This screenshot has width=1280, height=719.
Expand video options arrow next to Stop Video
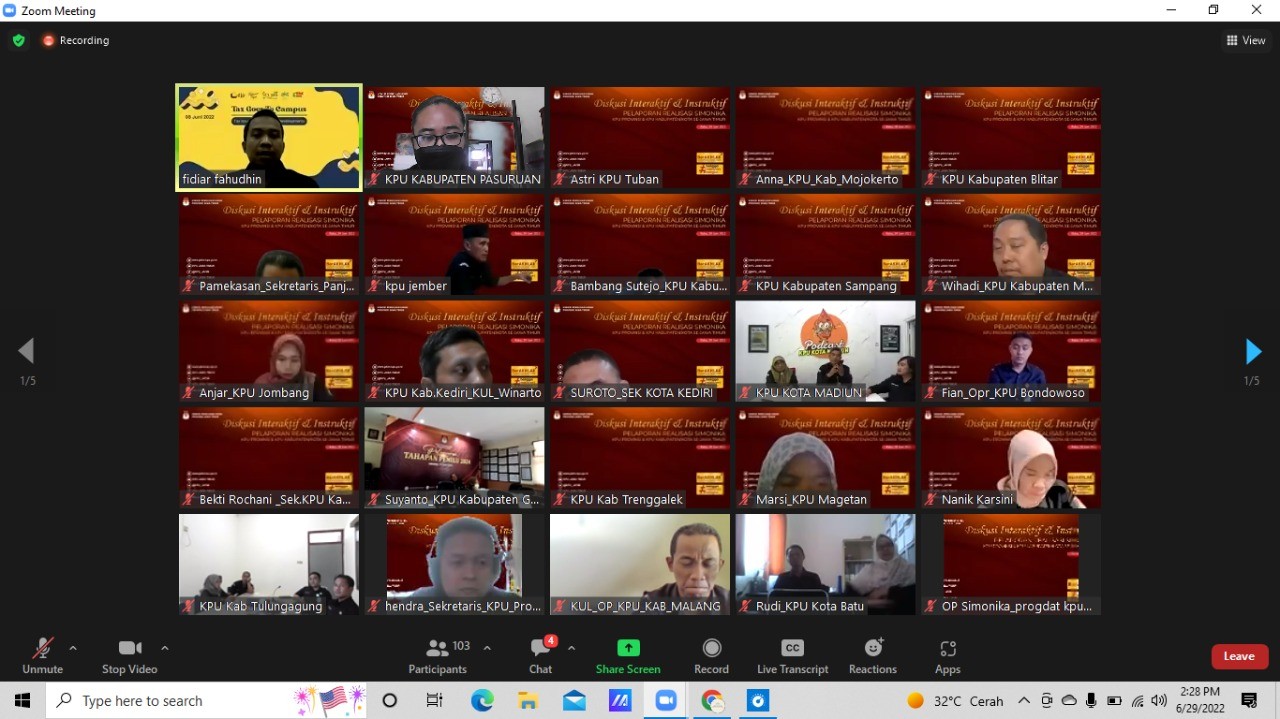pyautogui.click(x=165, y=648)
